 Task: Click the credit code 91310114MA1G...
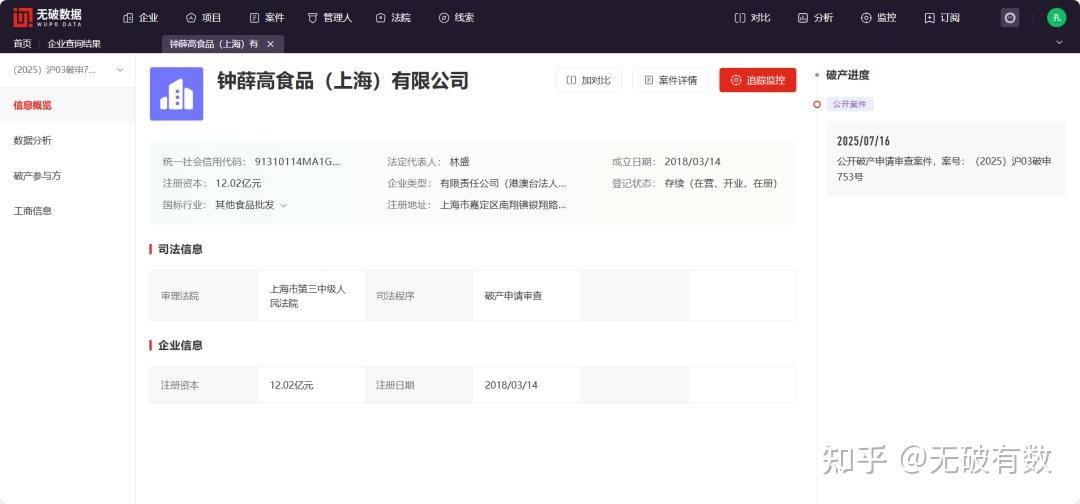[x=298, y=162]
